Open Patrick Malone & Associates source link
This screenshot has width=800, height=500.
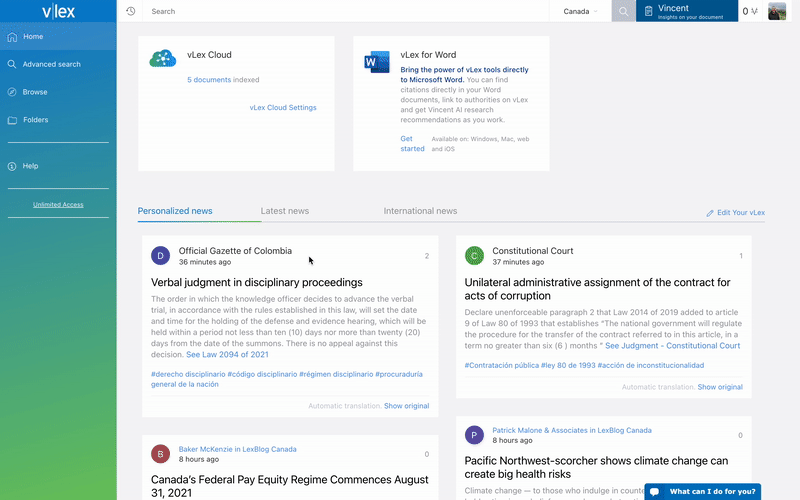[572, 431]
